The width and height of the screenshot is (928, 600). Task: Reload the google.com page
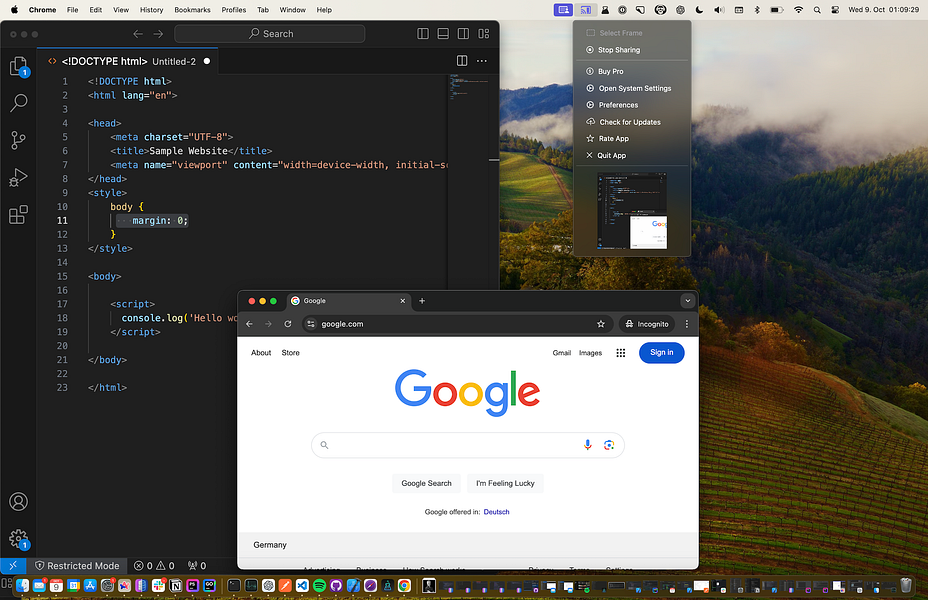288,324
